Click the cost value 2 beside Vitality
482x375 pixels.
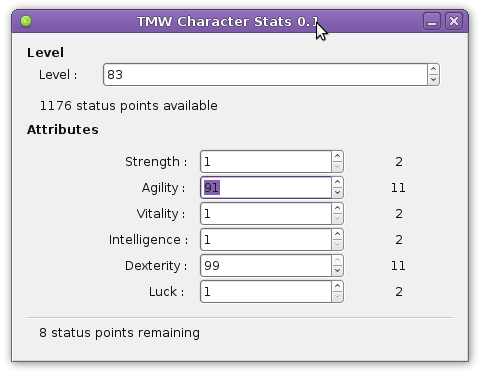tap(399, 214)
